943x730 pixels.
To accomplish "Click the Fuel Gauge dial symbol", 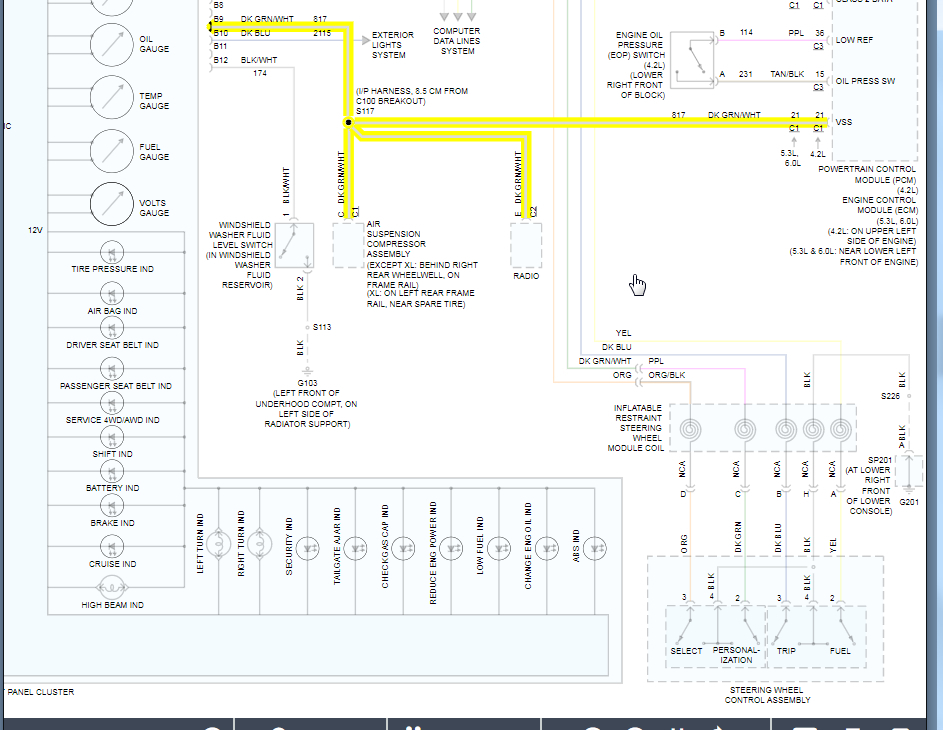I will click(112, 152).
